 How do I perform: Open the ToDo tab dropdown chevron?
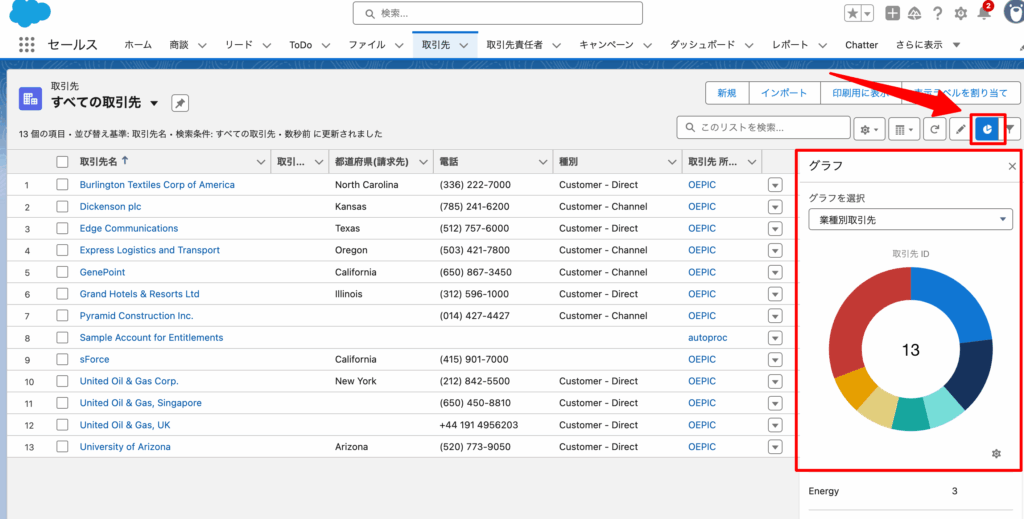click(x=325, y=45)
